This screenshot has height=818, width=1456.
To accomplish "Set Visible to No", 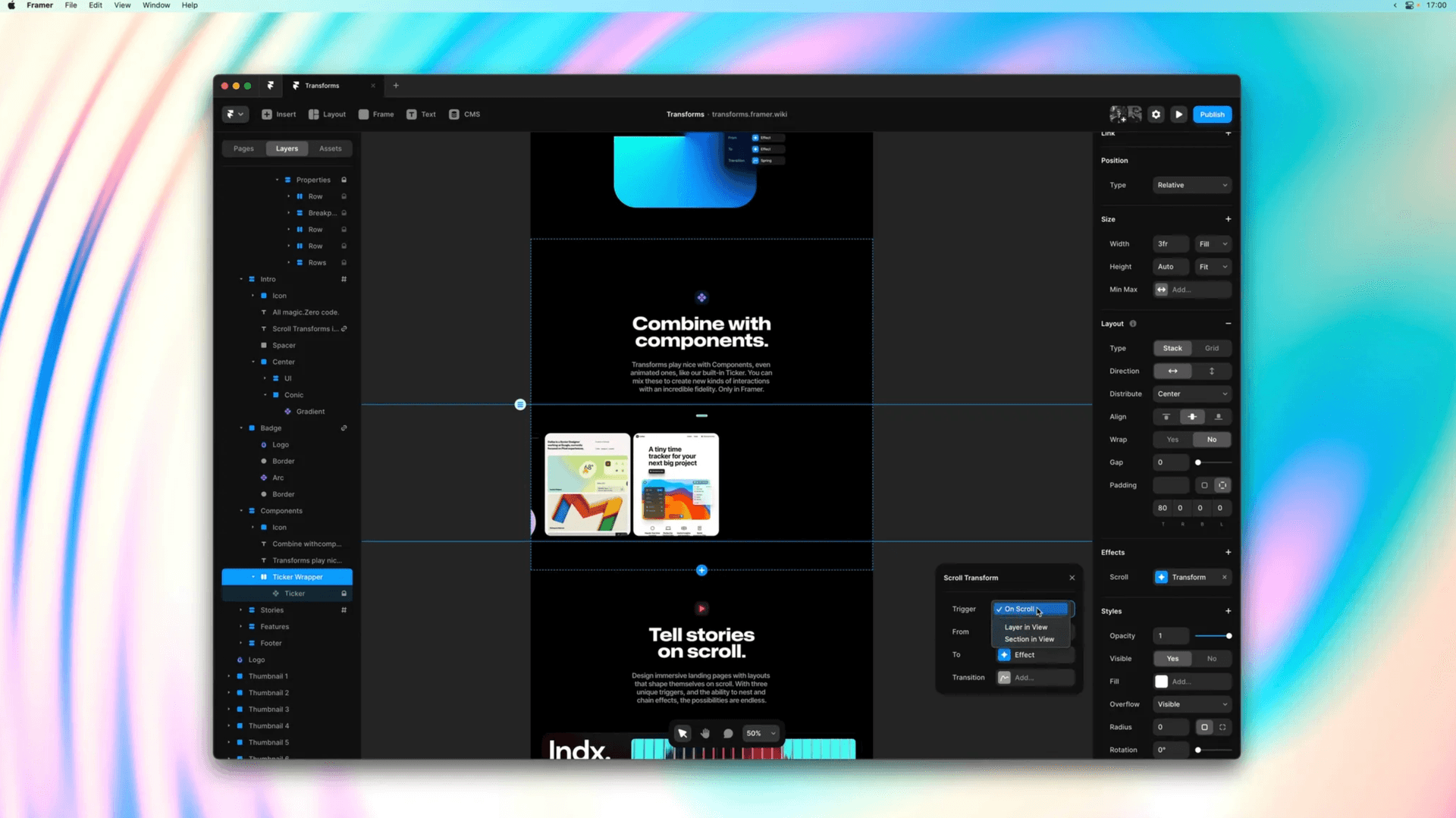I will tap(1212, 659).
